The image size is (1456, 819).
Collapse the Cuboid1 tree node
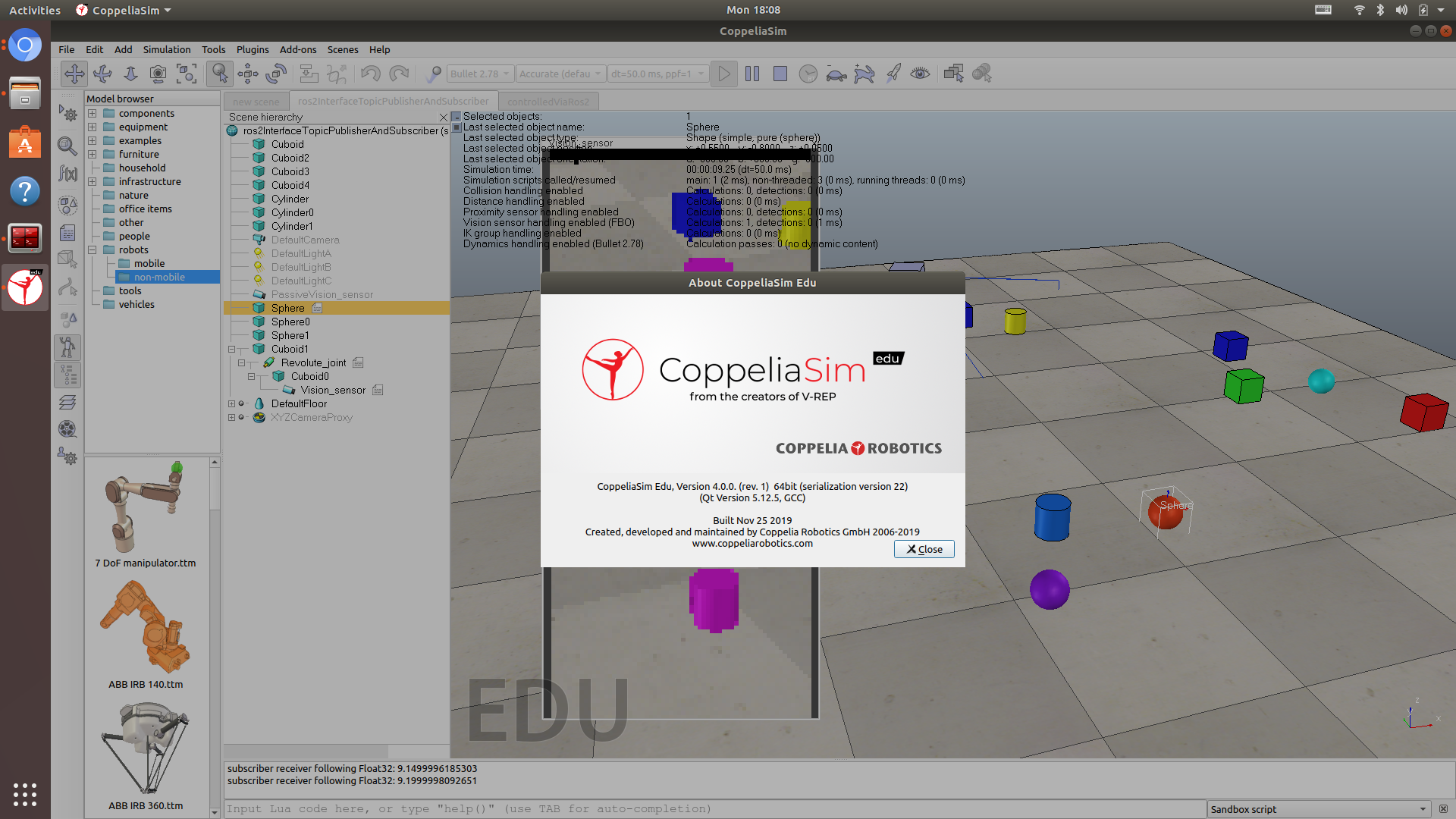tap(232, 350)
